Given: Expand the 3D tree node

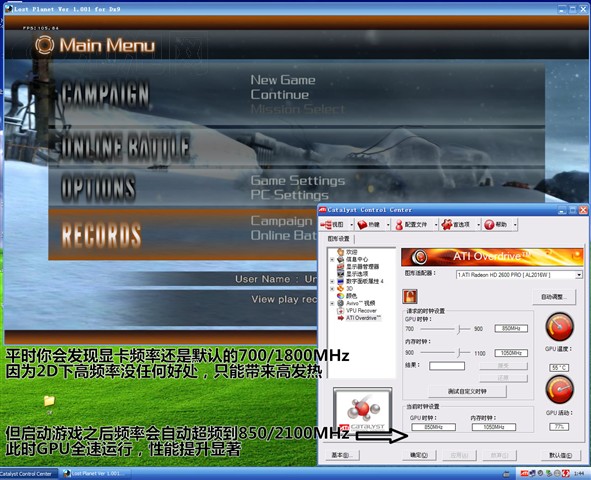Looking at the screenshot, I should point(332,289).
